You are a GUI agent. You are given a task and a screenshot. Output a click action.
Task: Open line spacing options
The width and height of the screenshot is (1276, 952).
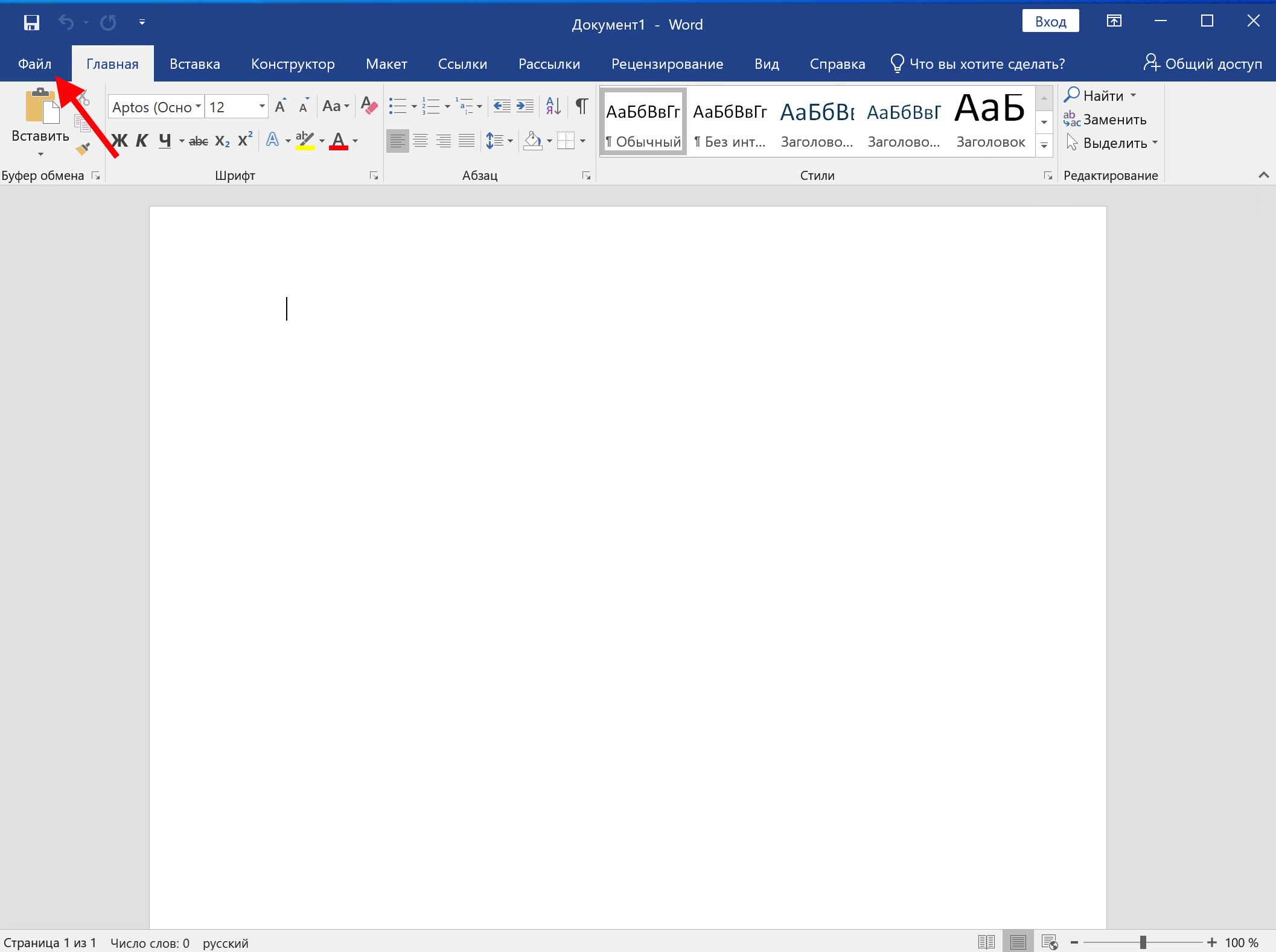(499, 141)
